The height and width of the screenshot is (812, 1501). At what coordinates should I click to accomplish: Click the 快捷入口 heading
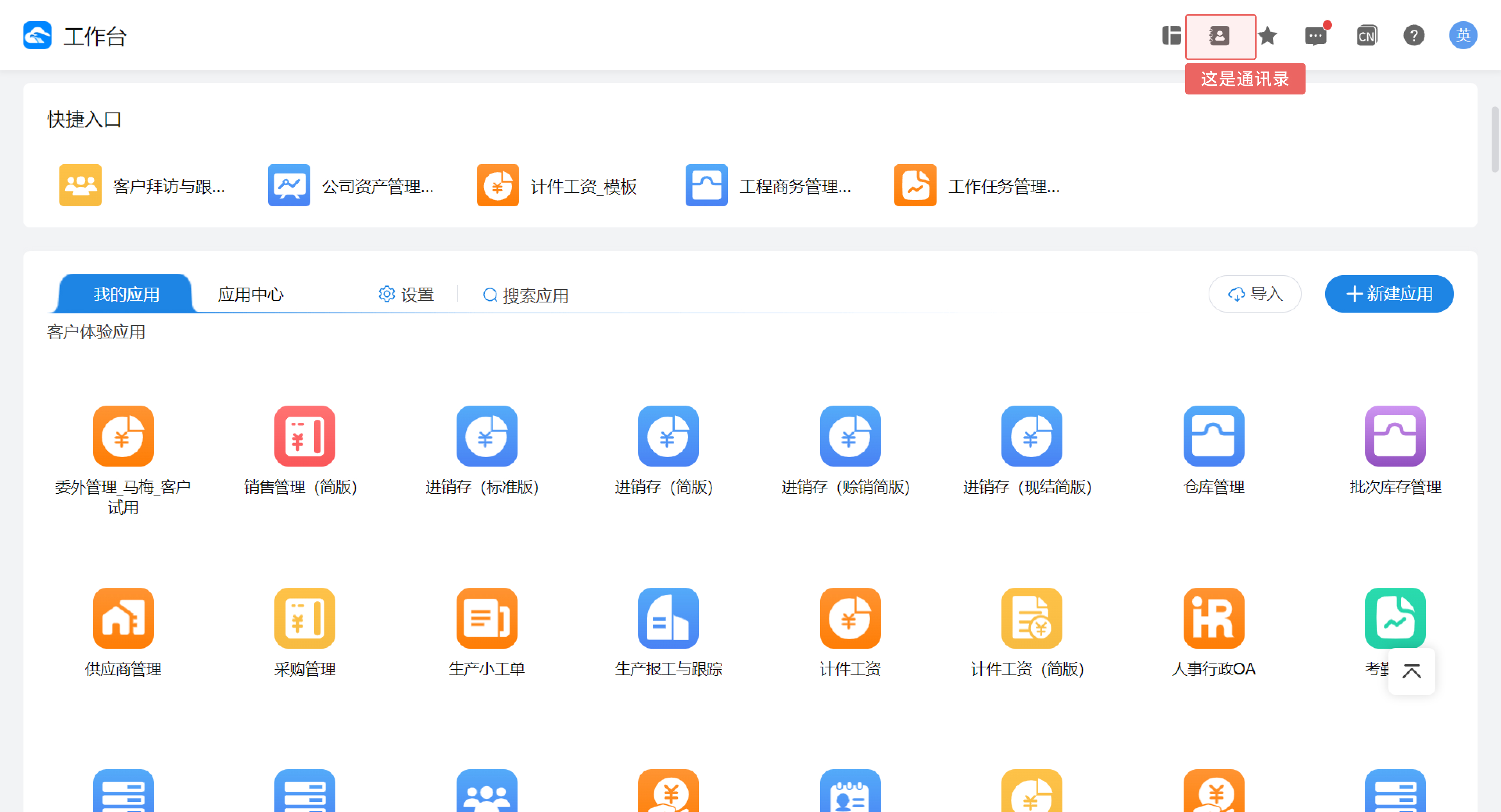[84, 120]
